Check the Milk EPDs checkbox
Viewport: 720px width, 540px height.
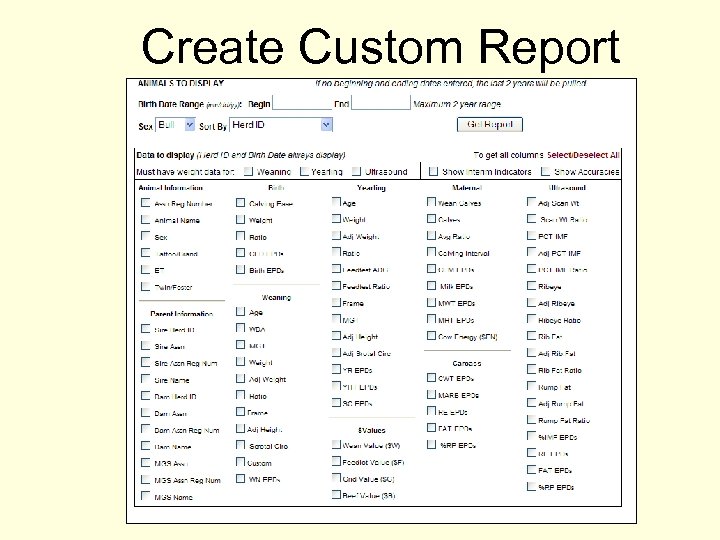pos(431,286)
